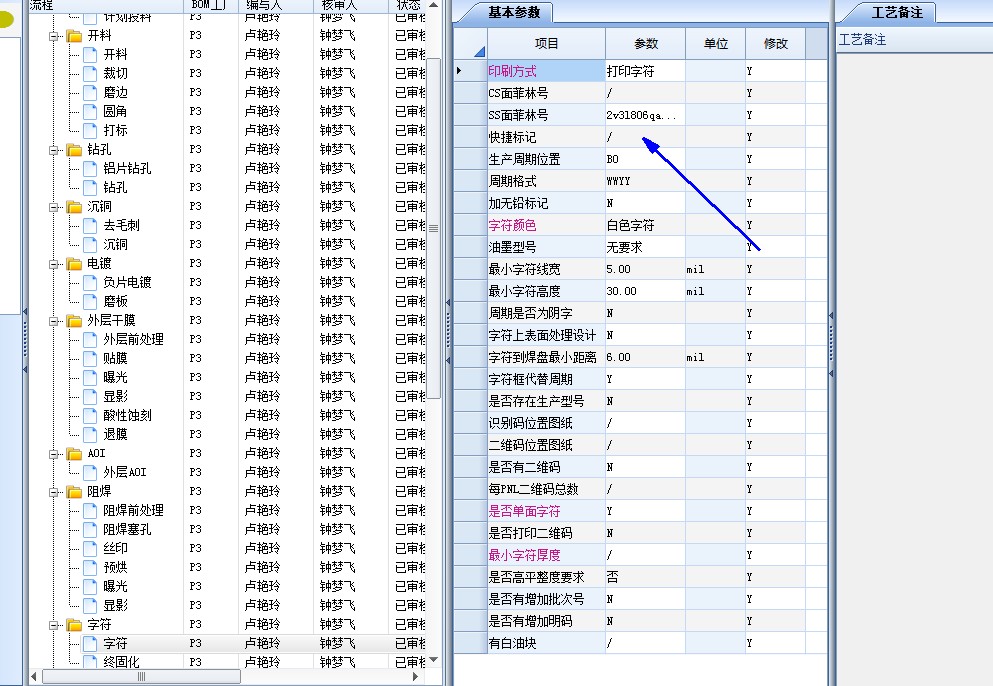Select the 外层干膜 folder icon
This screenshot has width=993, height=686.
coord(75,321)
